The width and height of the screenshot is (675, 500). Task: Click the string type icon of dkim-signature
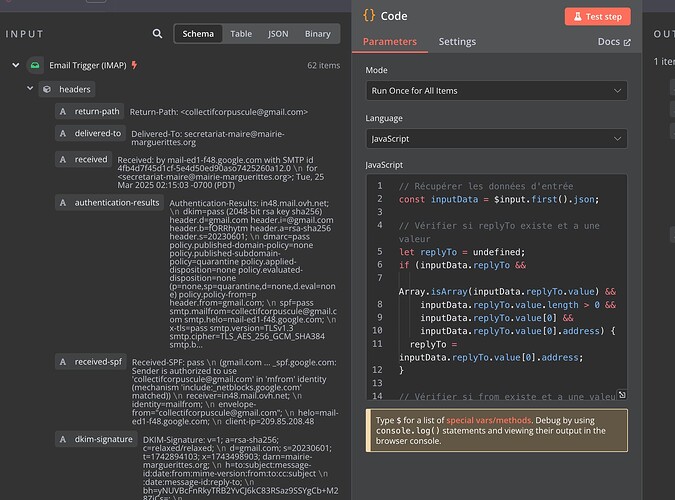(x=63, y=439)
